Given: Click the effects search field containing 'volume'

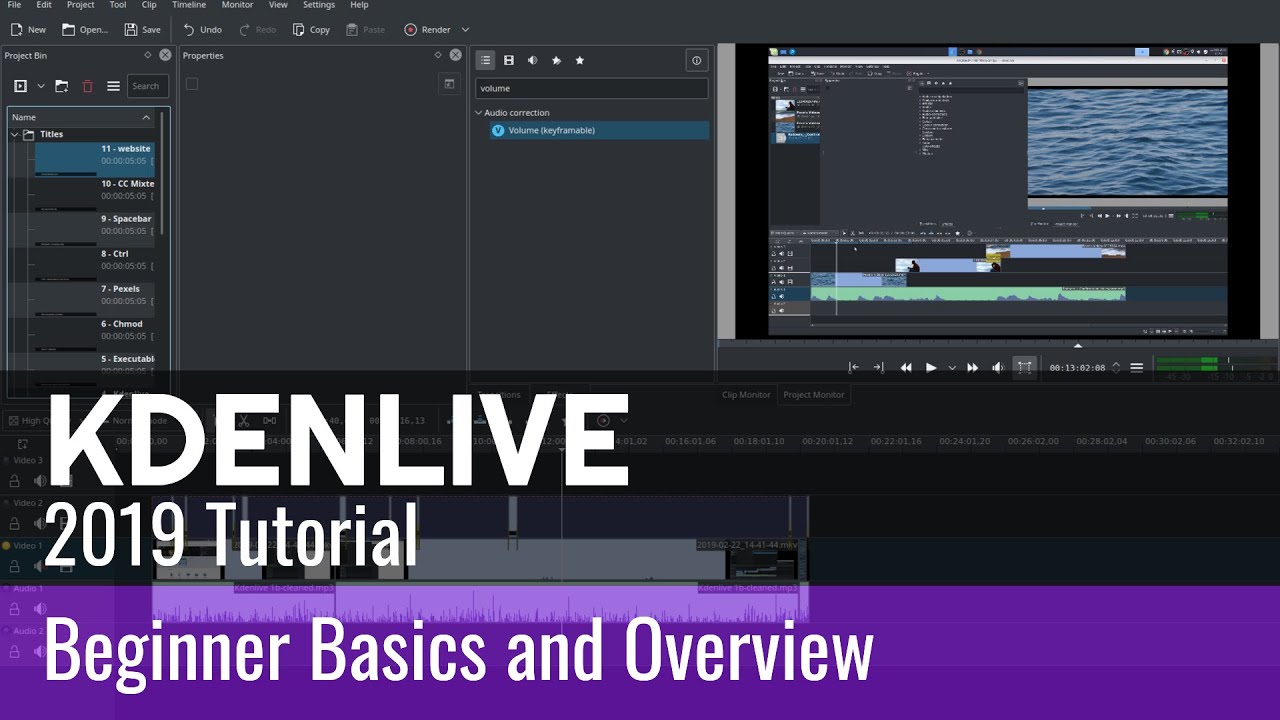Looking at the screenshot, I should (591, 88).
